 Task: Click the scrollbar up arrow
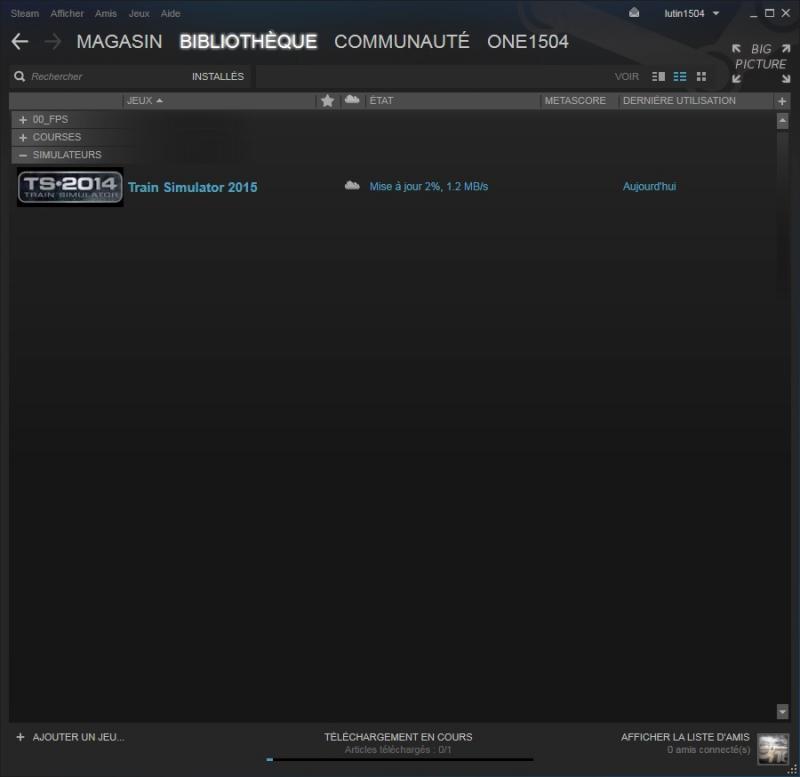(782, 121)
